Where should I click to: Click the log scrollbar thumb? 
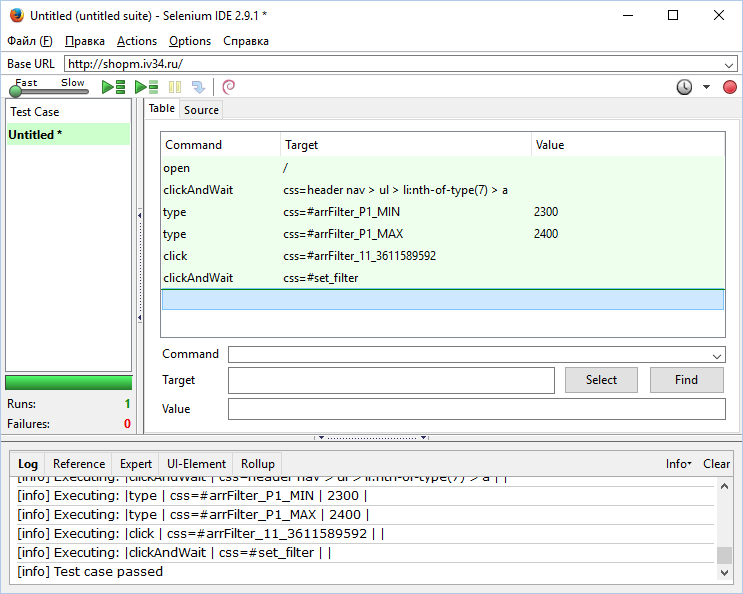pyautogui.click(x=724, y=555)
